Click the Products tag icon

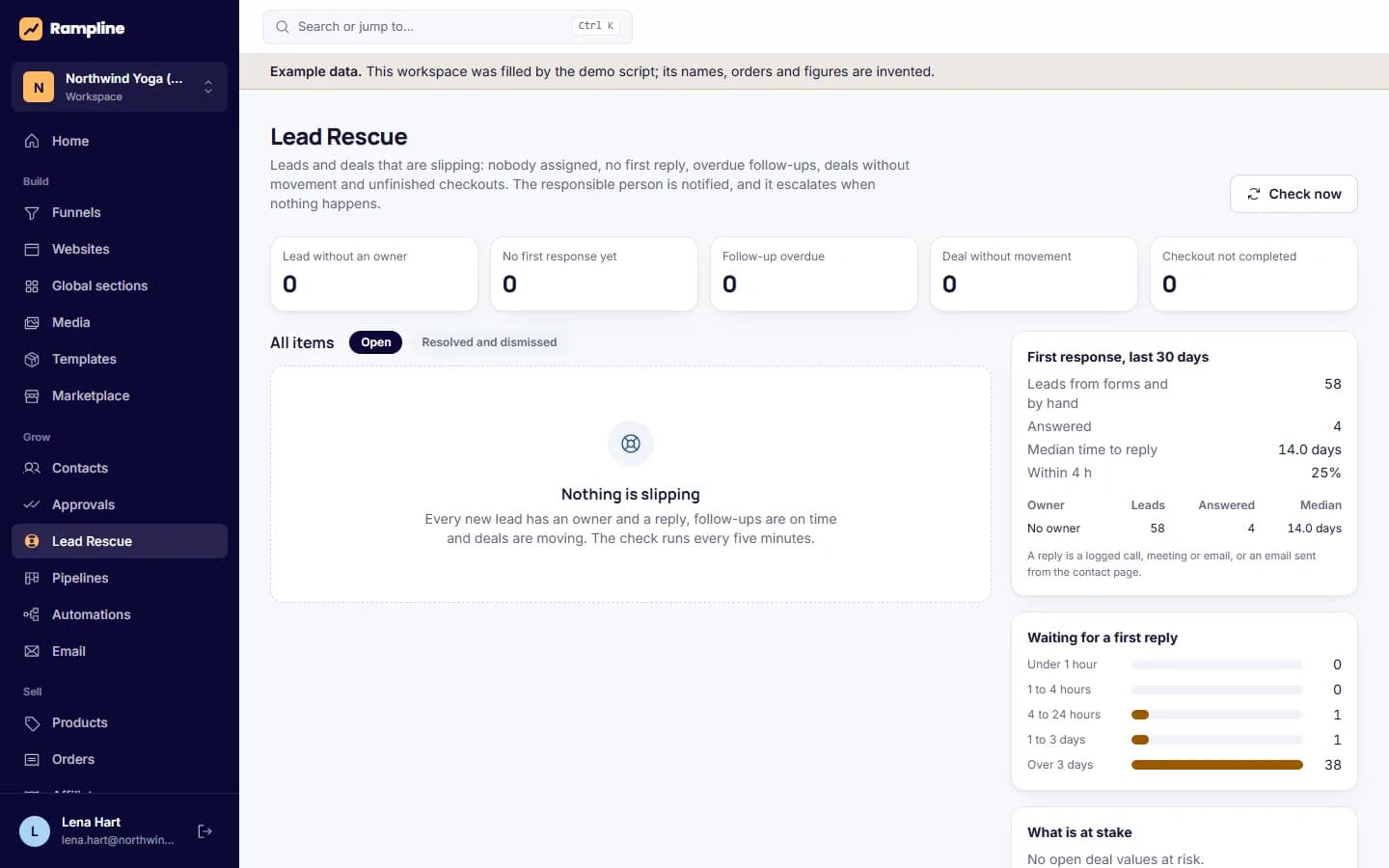click(32, 722)
